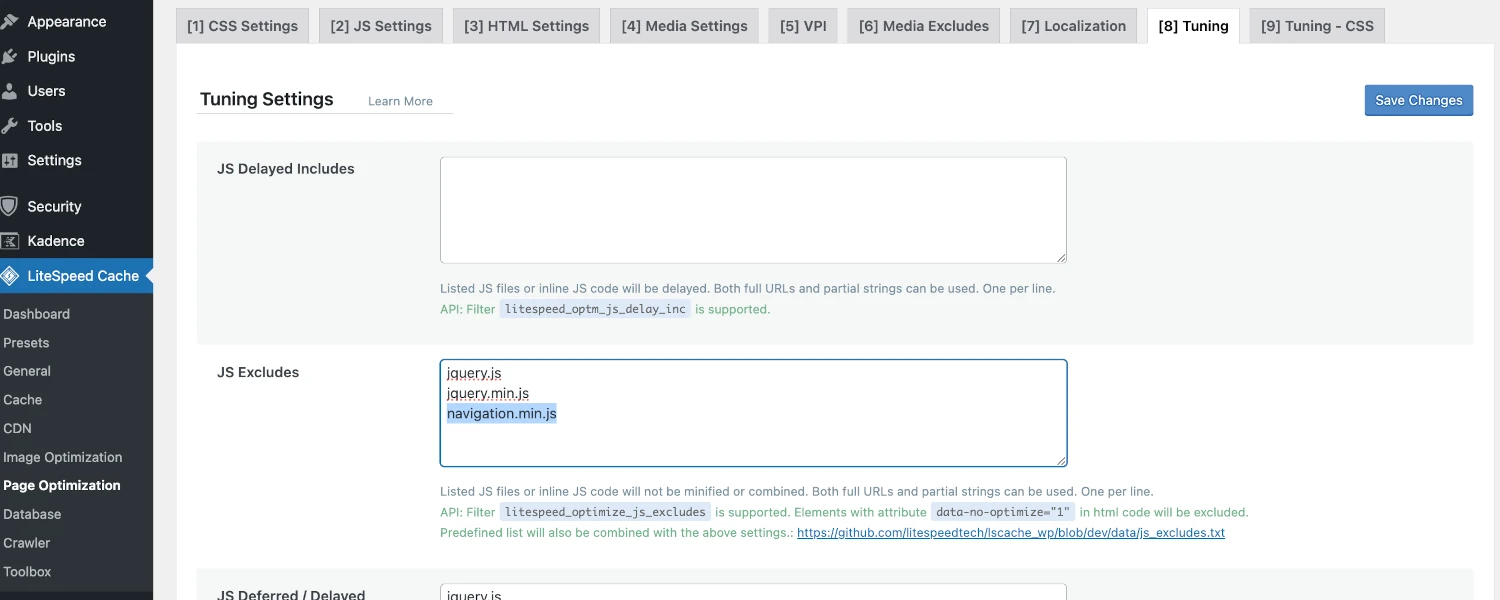The width and height of the screenshot is (1500, 600).
Task: Switch to [7] Localization tab
Action: click(1073, 26)
